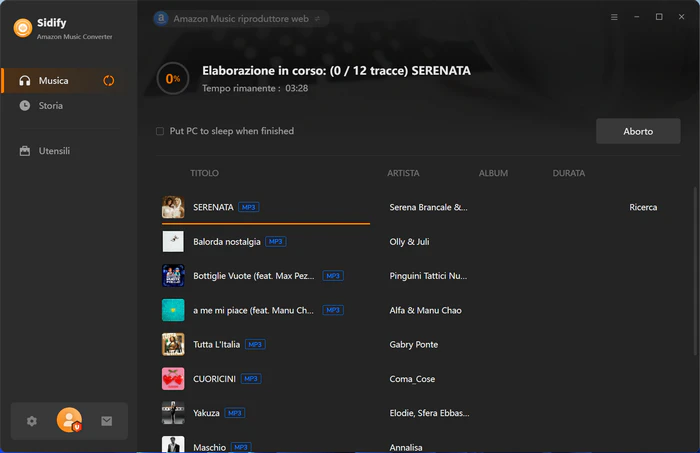This screenshot has height=453, width=700.
Task: Click the spinning conversion indicator beside Musica
Action: click(x=108, y=81)
